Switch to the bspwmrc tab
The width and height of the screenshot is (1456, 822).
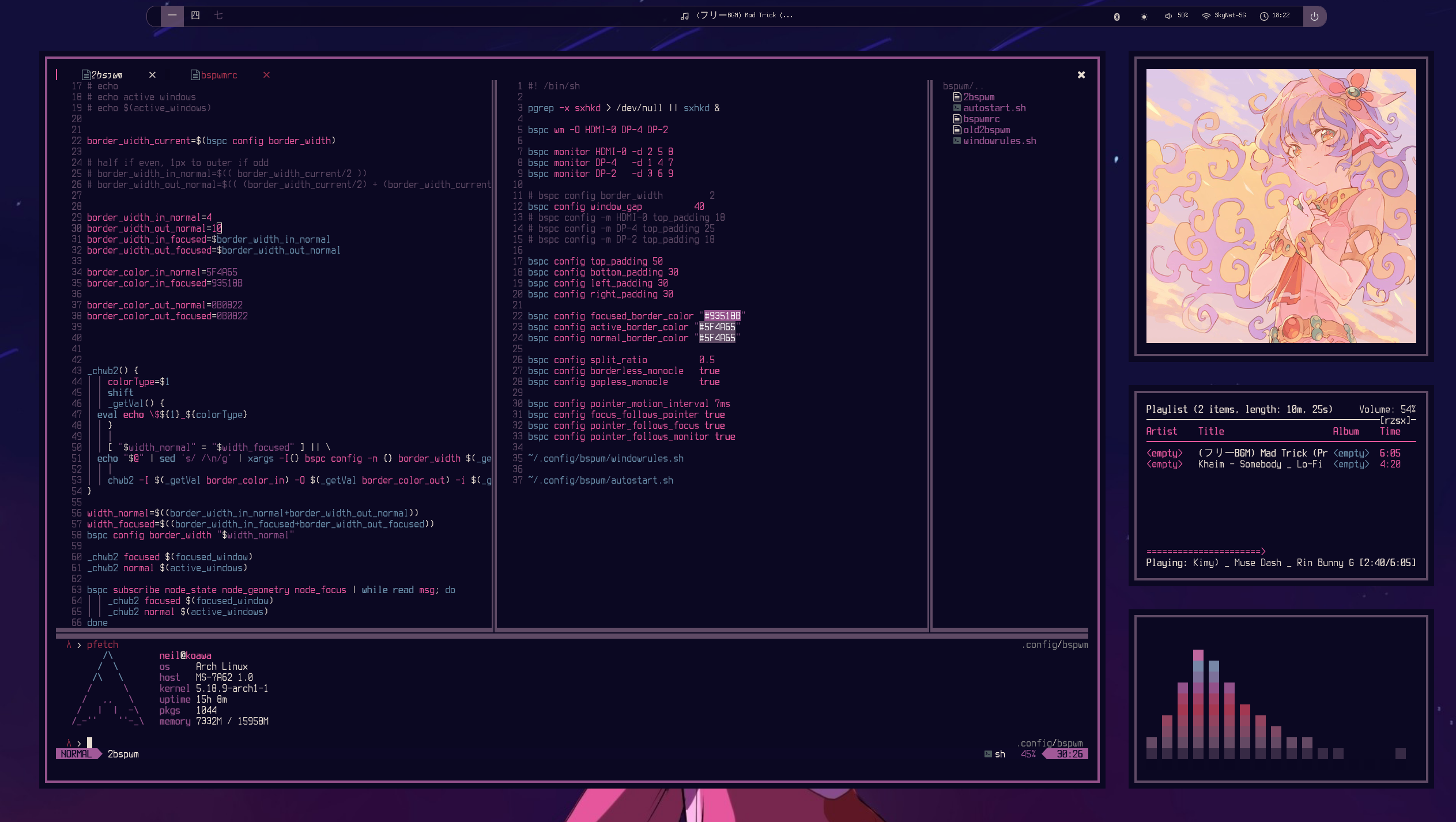218,75
